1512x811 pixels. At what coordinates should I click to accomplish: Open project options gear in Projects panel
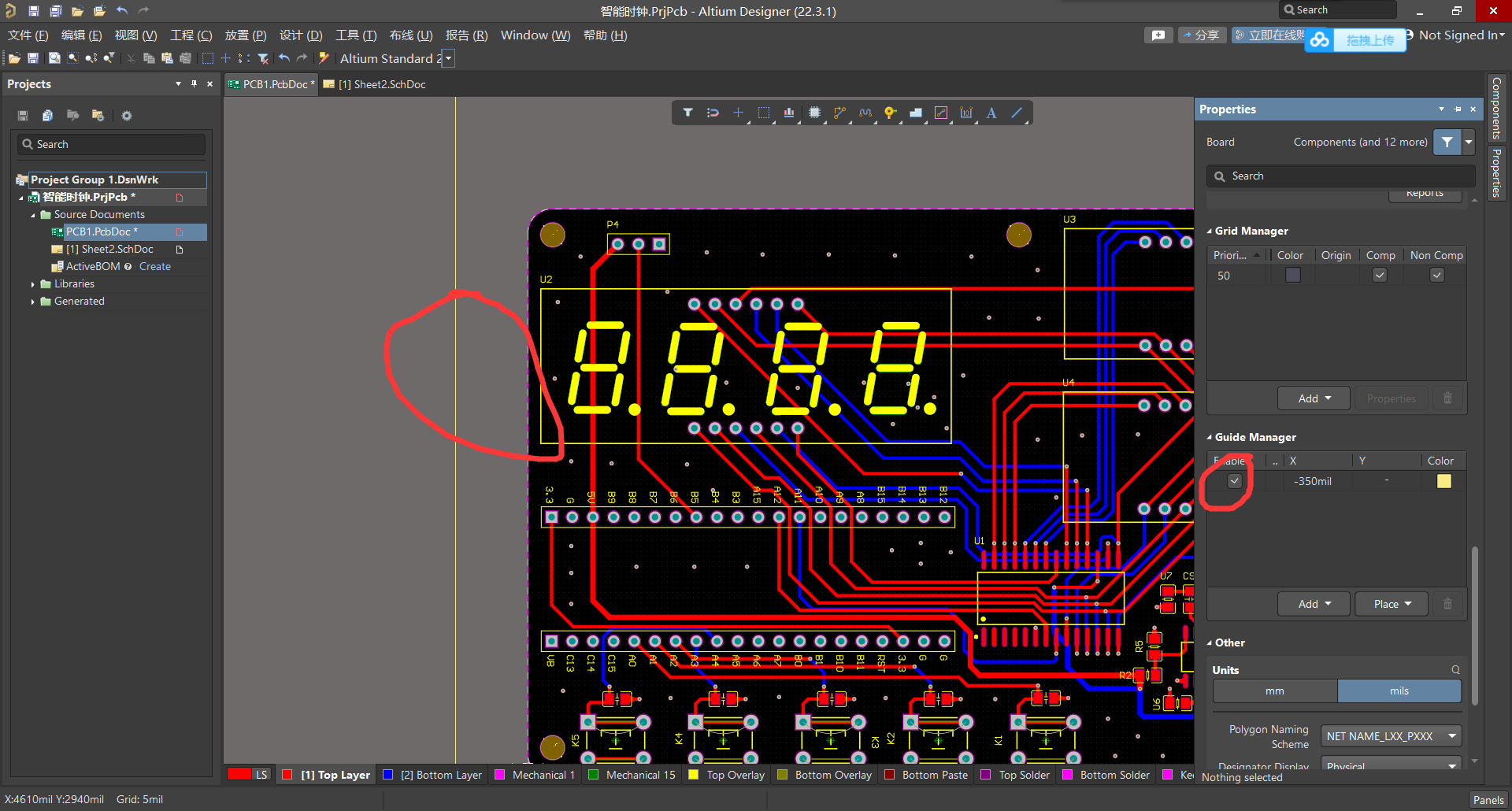point(126,116)
